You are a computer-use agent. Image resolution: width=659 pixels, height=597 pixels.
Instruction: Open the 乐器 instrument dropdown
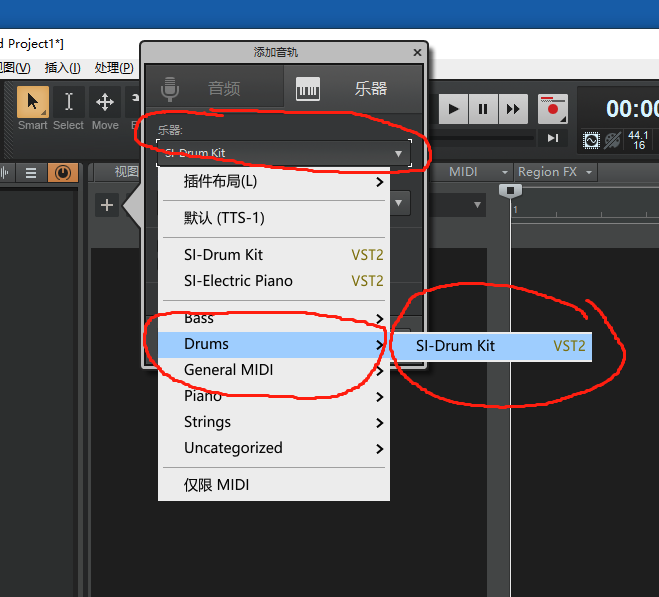(x=284, y=153)
